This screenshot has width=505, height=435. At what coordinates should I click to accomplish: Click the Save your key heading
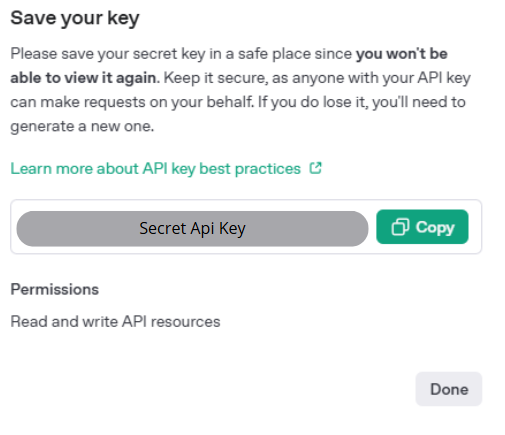[75, 18]
